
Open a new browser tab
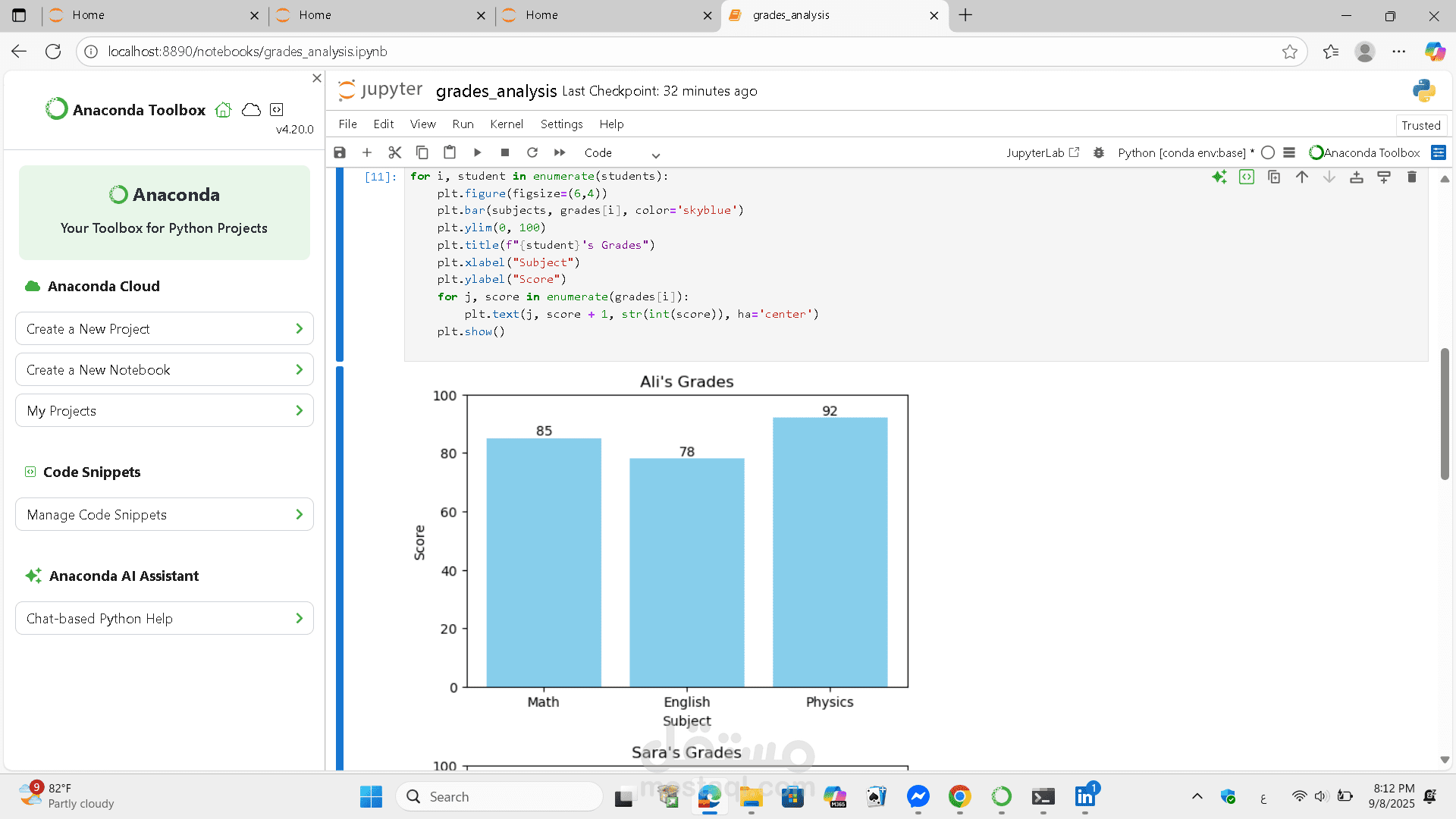pos(965,15)
